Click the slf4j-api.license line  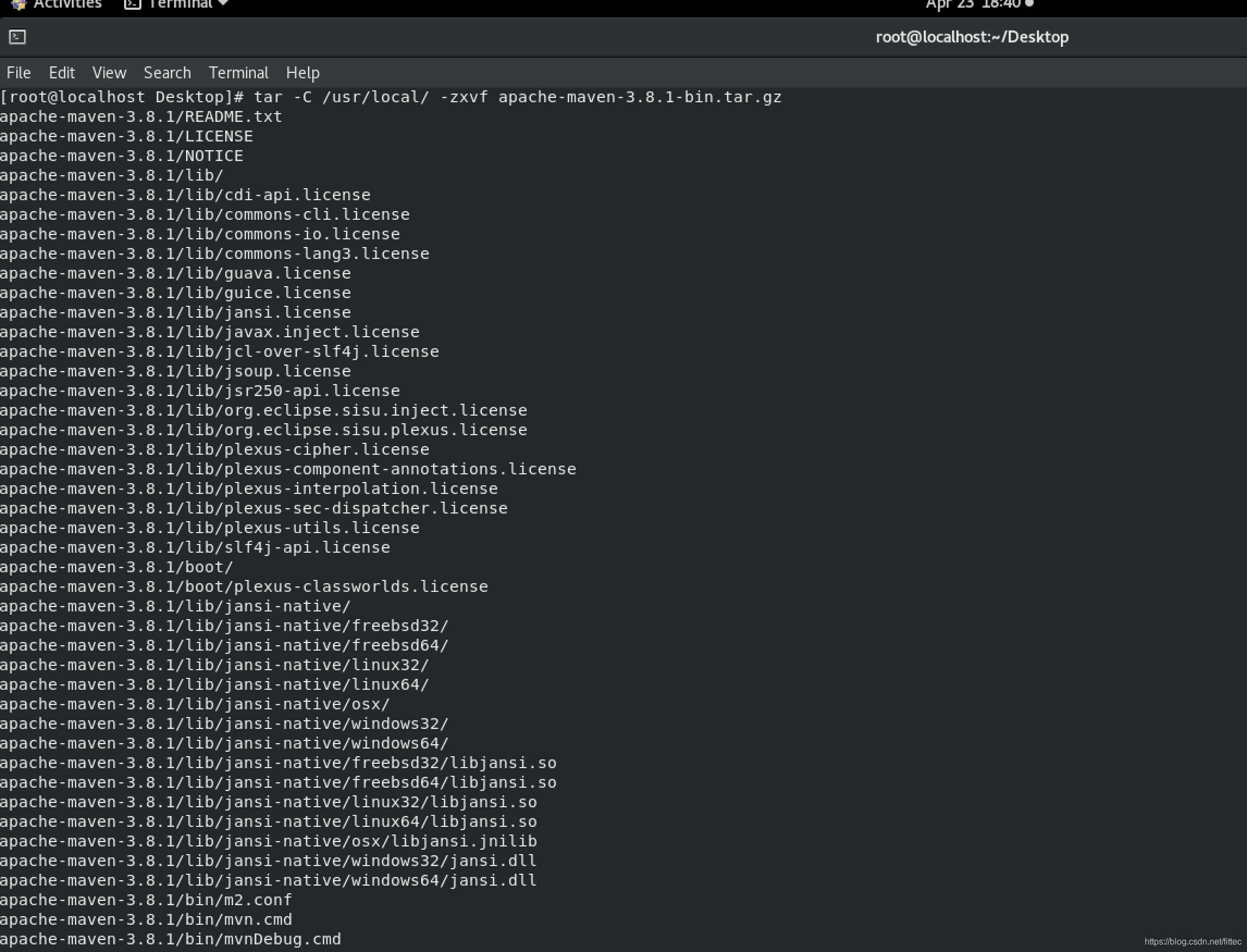(195, 547)
